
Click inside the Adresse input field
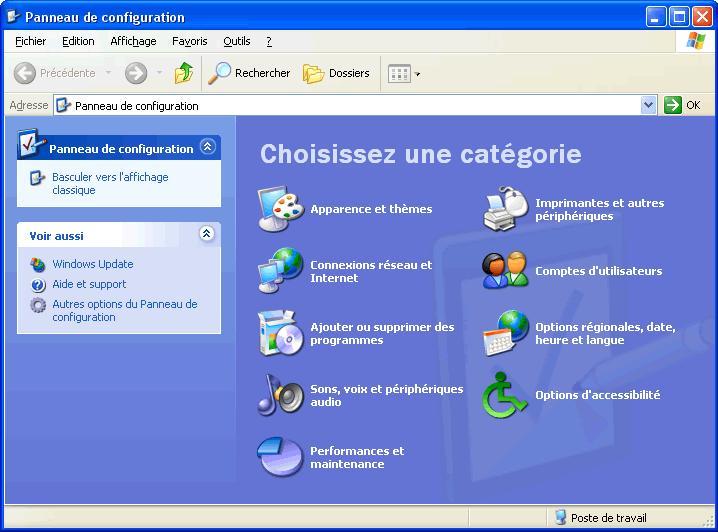(355, 106)
